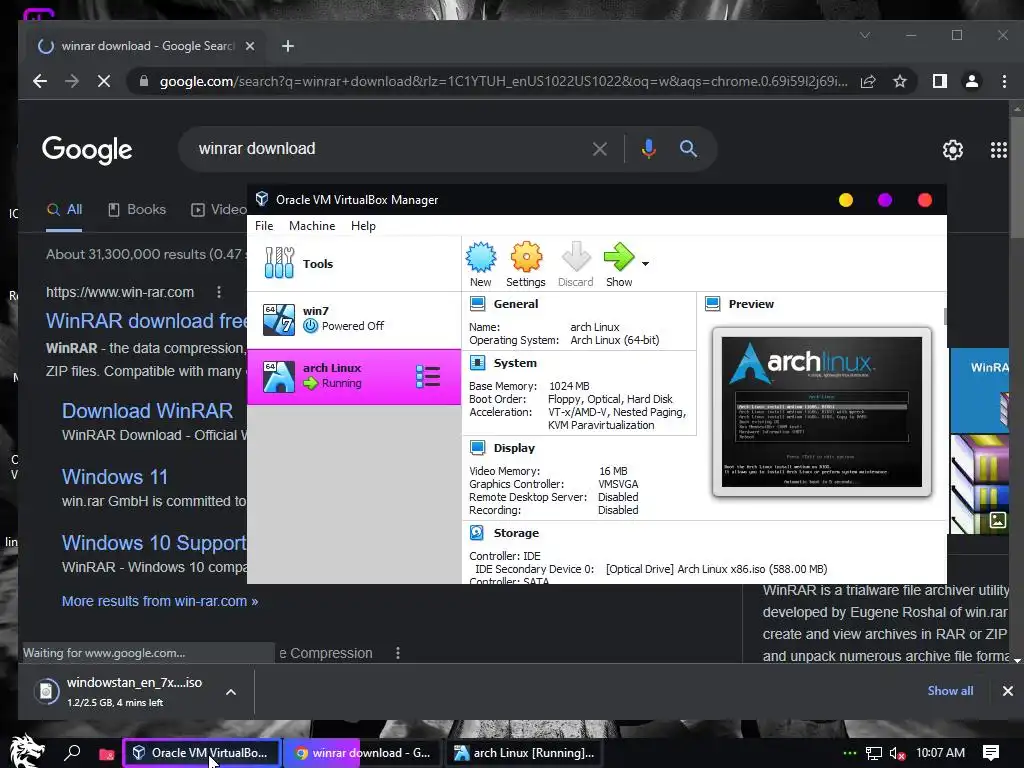Click the purple VirtualBox window button

click(885, 200)
